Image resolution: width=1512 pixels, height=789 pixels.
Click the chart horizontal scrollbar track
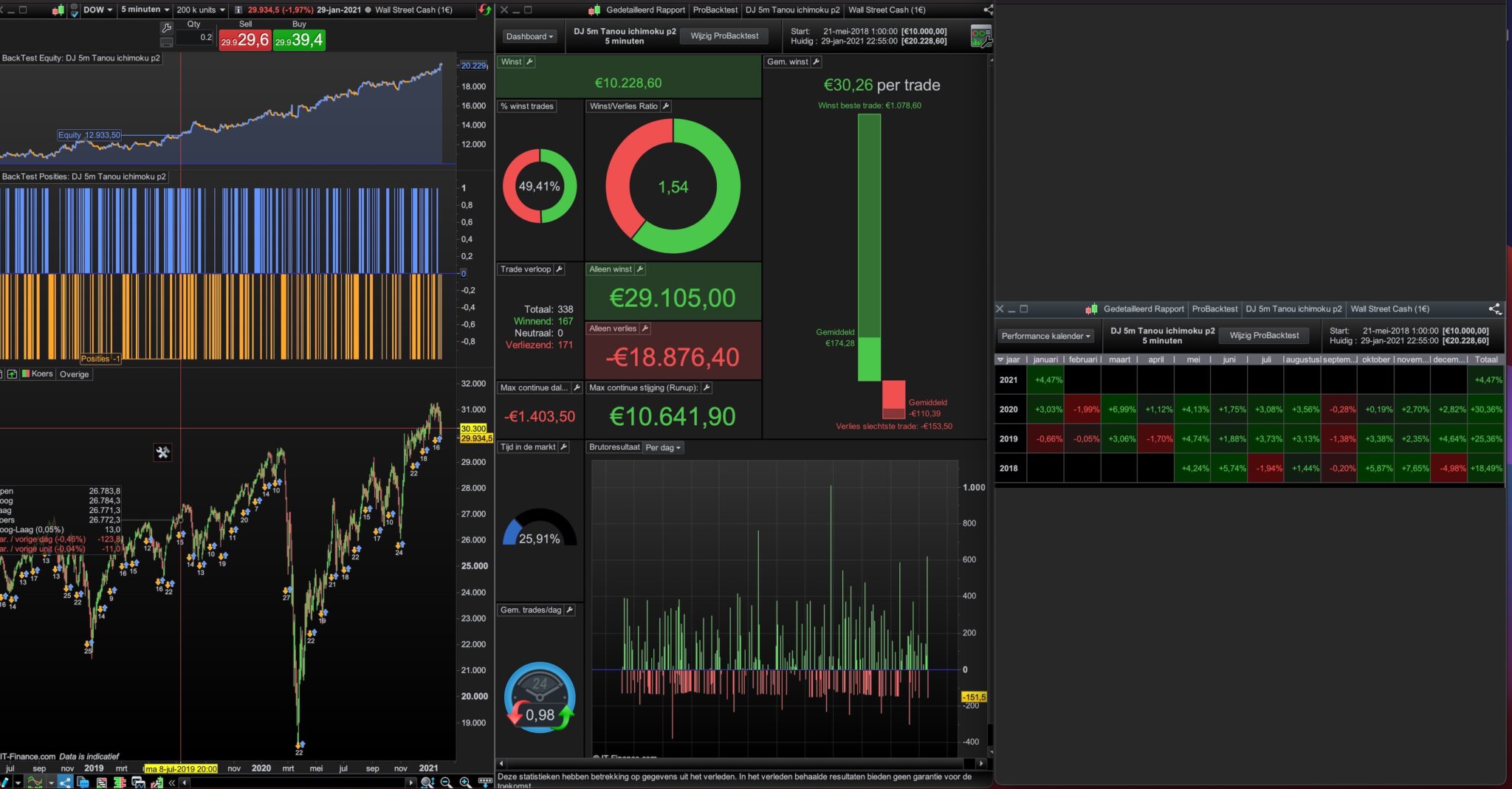pyautogui.click(x=298, y=782)
